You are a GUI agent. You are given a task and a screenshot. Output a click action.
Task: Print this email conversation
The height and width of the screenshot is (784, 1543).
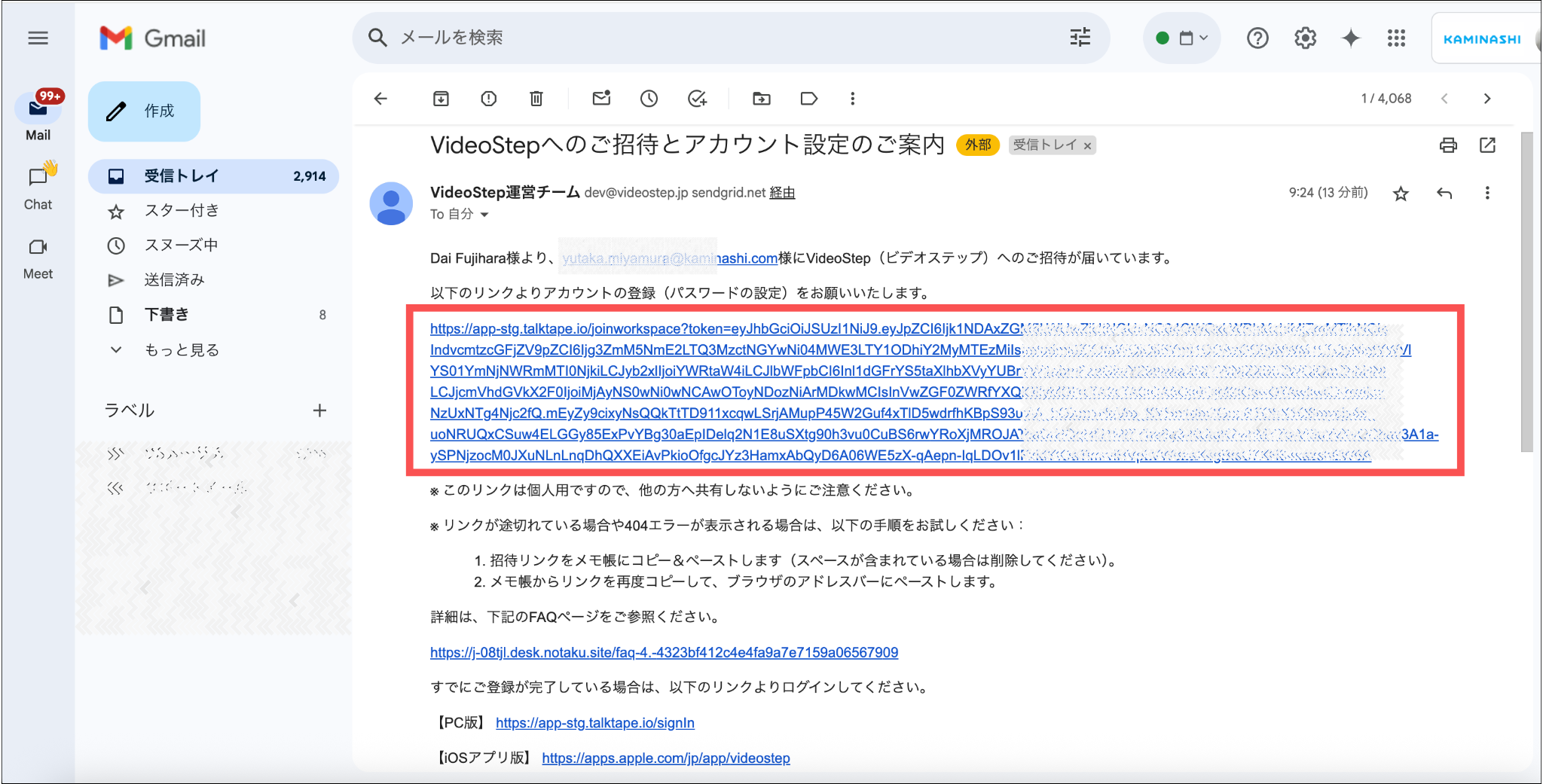click(1448, 145)
